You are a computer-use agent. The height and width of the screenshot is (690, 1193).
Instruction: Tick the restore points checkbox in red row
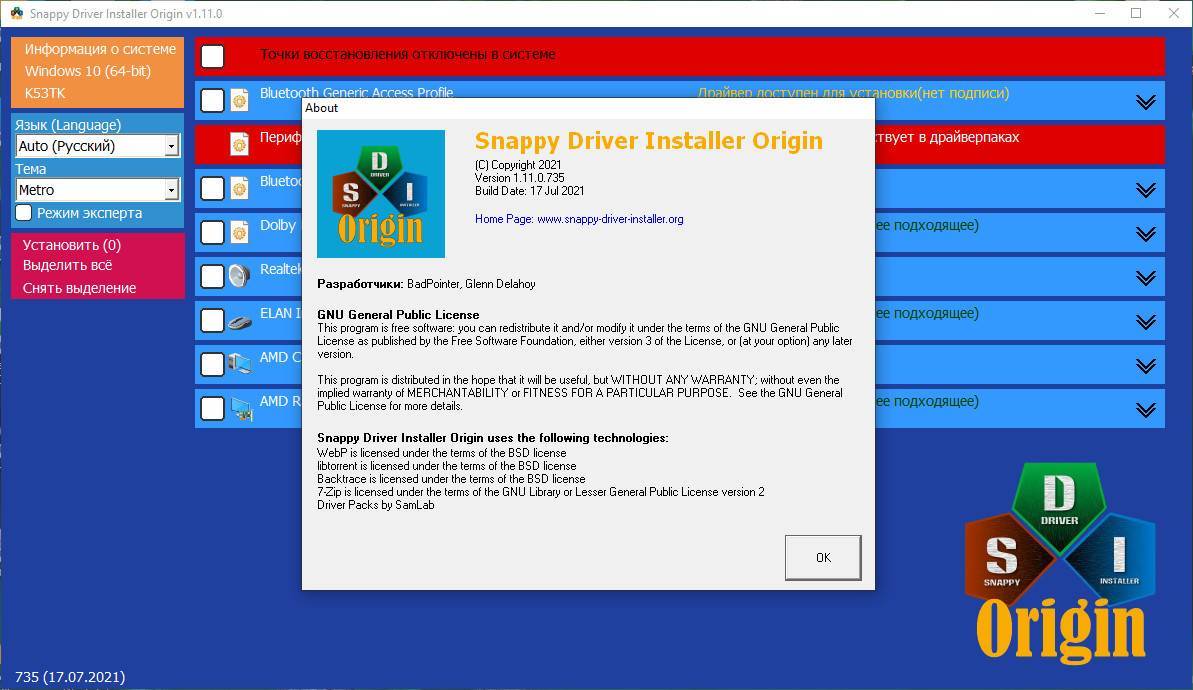pyautogui.click(x=212, y=56)
